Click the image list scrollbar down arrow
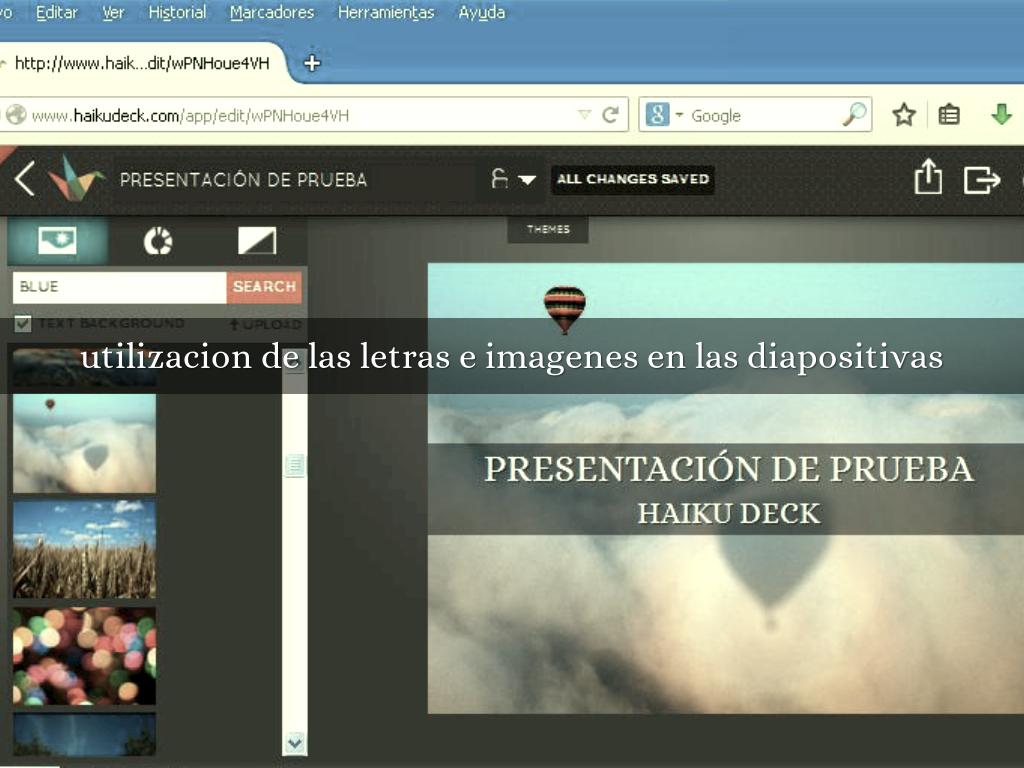 [294, 742]
